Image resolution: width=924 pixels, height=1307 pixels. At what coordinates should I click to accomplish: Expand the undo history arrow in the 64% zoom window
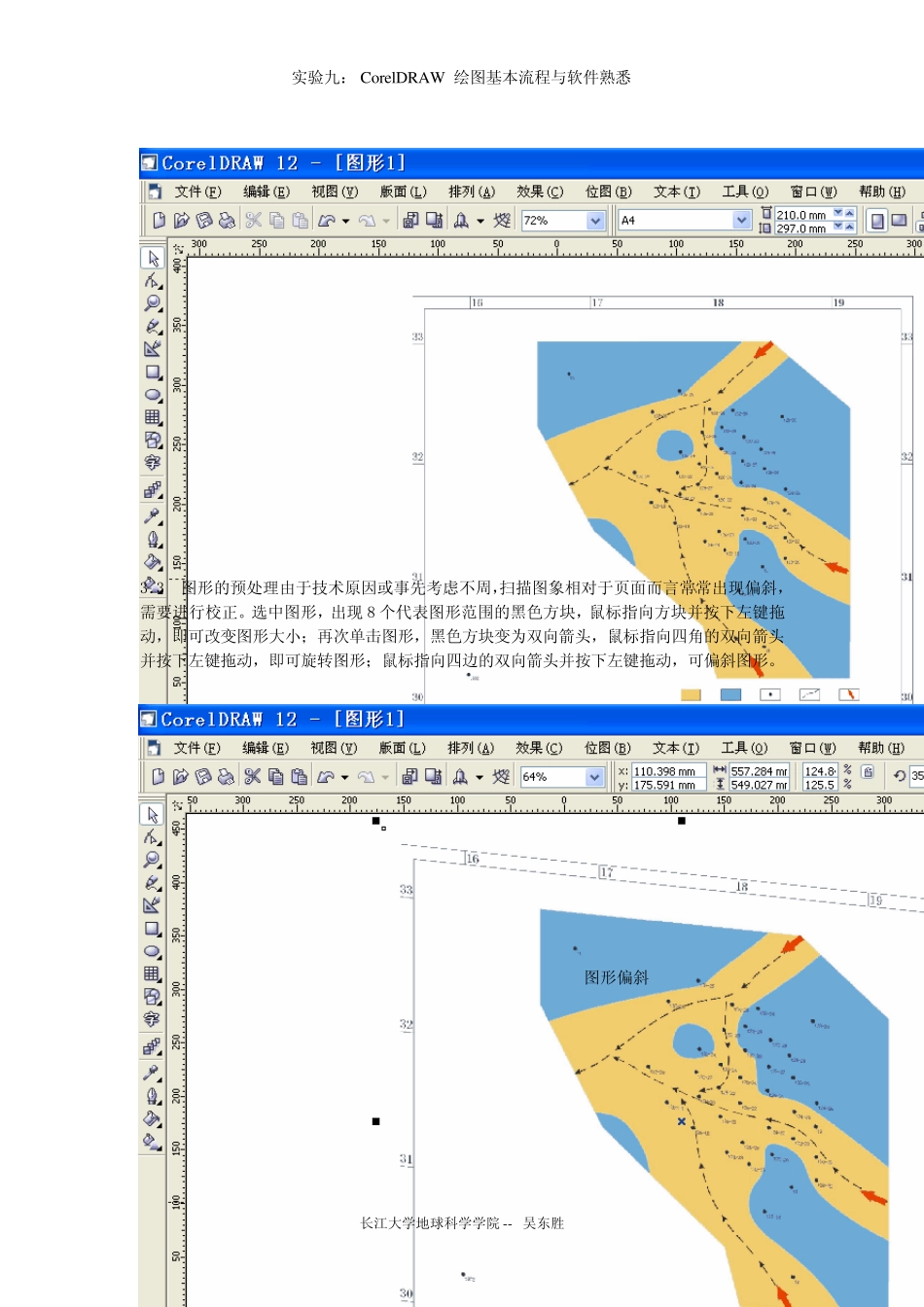[x=344, y=778]
